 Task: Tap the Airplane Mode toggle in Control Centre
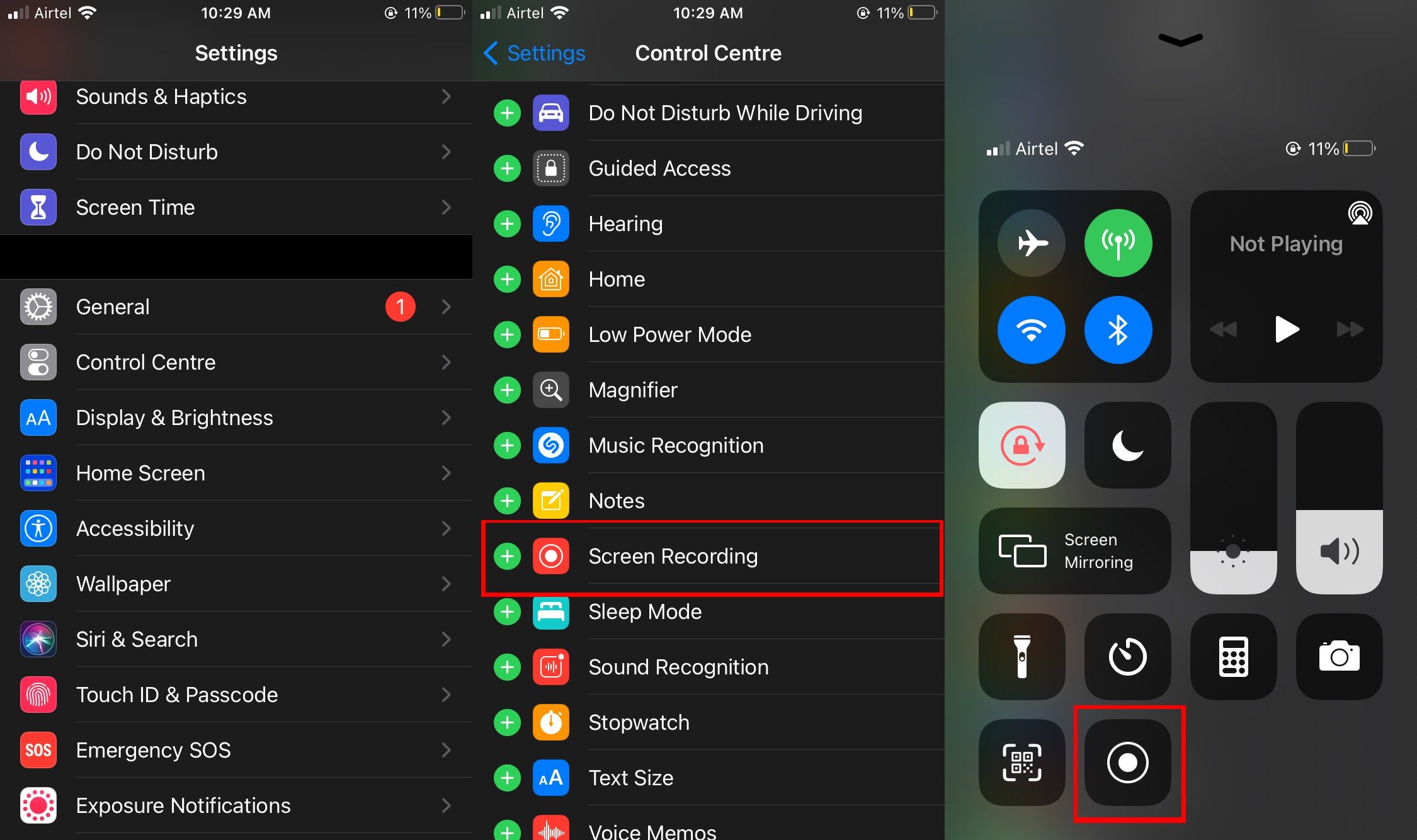click(x=1032, y=243)
